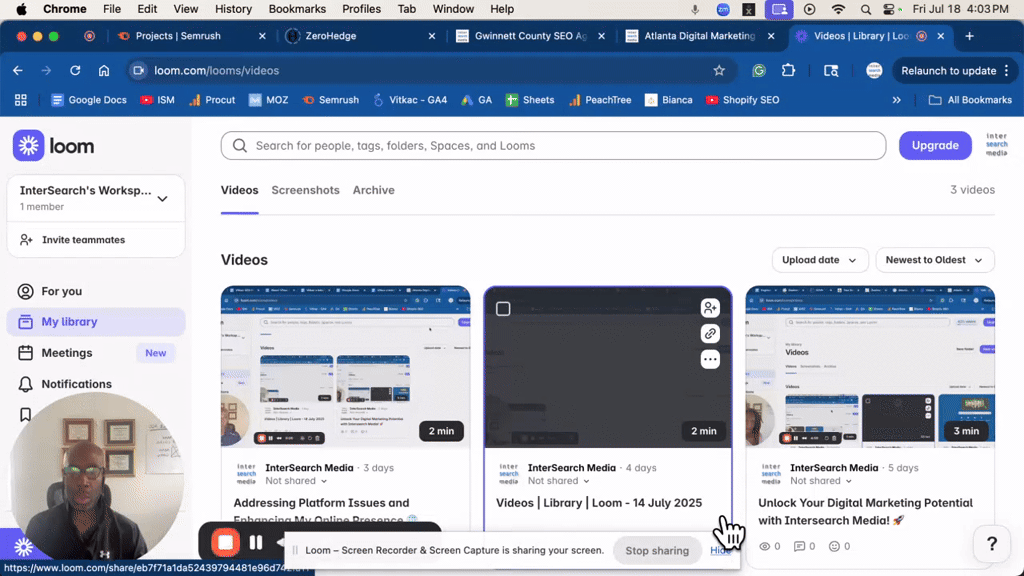This screenshot has width=1024, height=576.
Task: Open macOS Spotlight search icon
Action: click(x=865, y=9)
